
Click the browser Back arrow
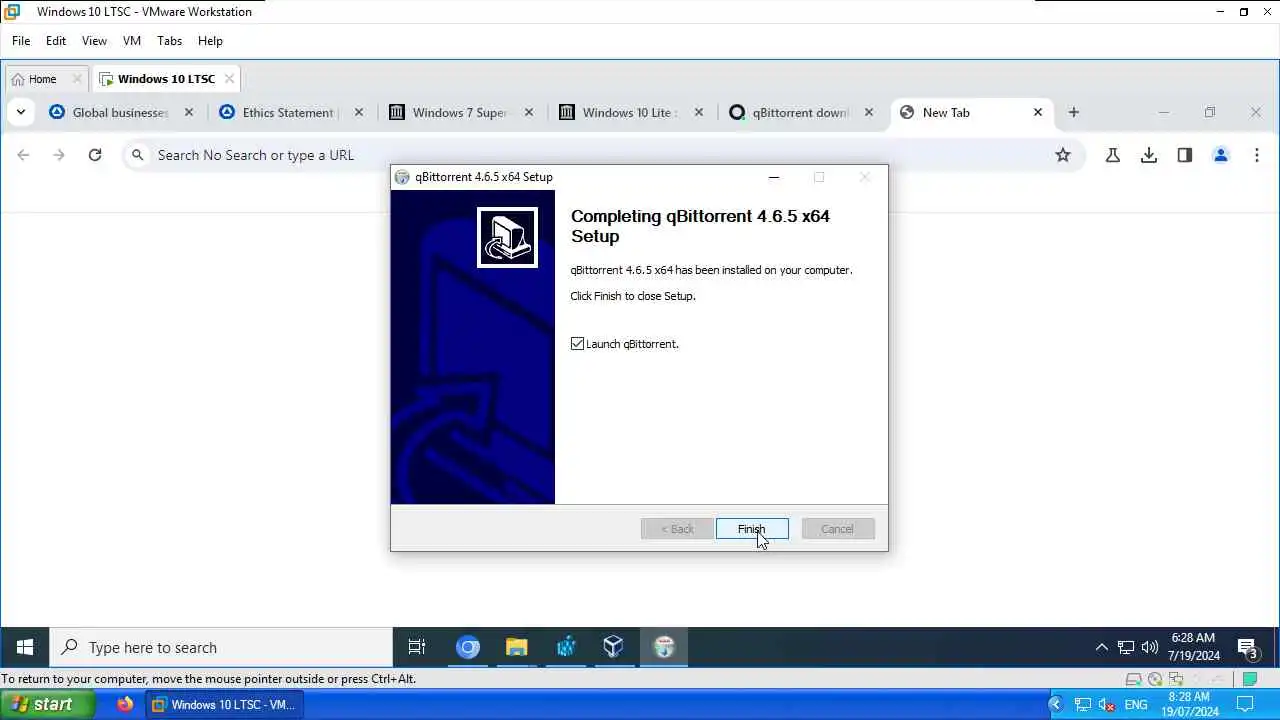[23, 155]
